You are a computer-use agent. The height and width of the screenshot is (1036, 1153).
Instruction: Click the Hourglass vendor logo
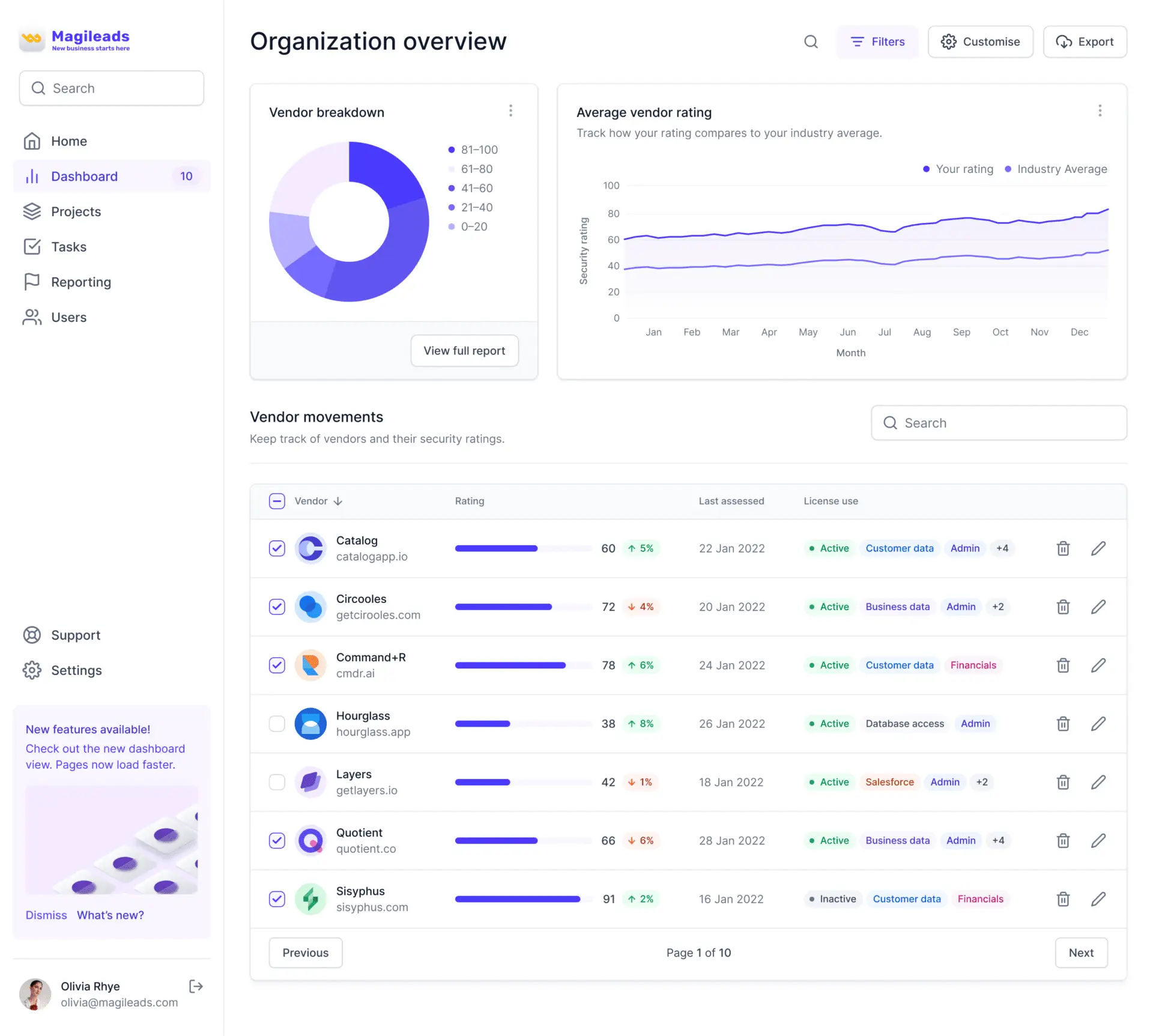pos(310,724)
